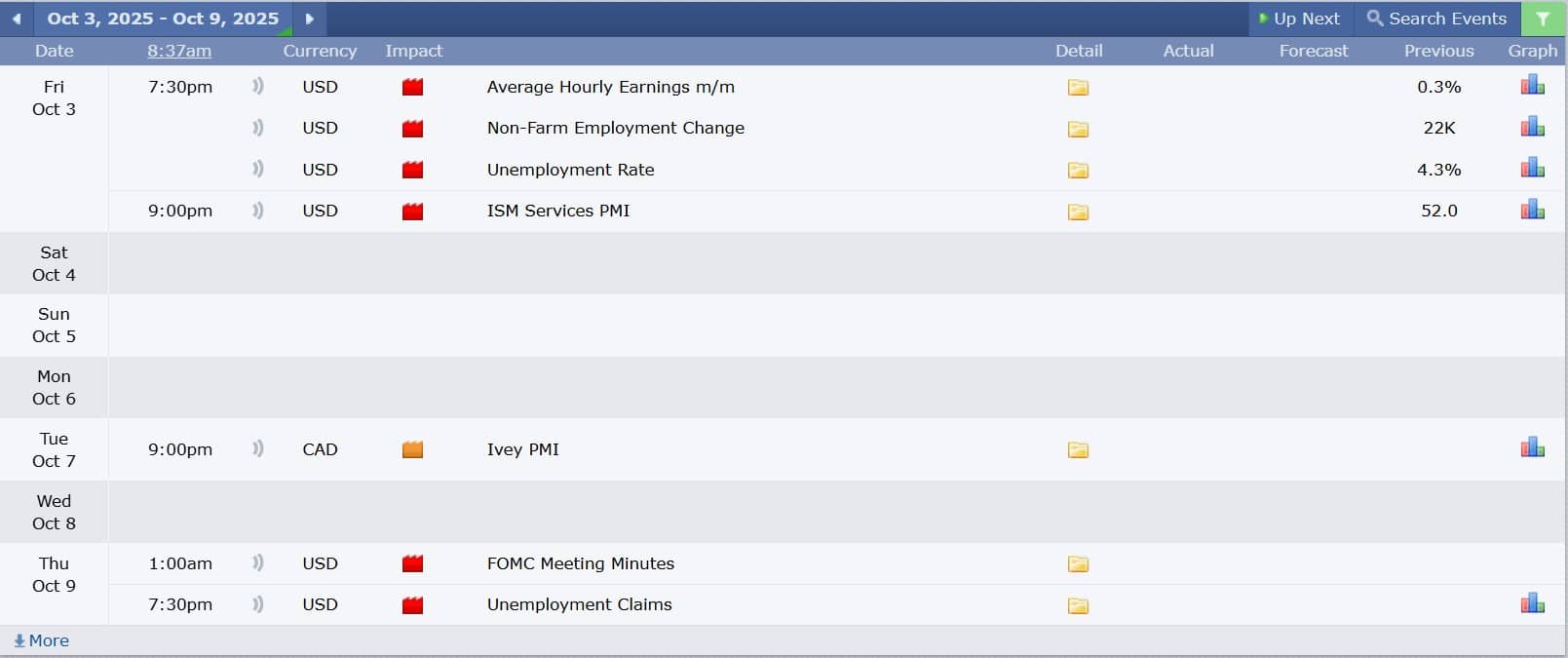Open detail folder for Average Hourly Earnings
The image size is (1568, 658).
(x=1078, y=88)
